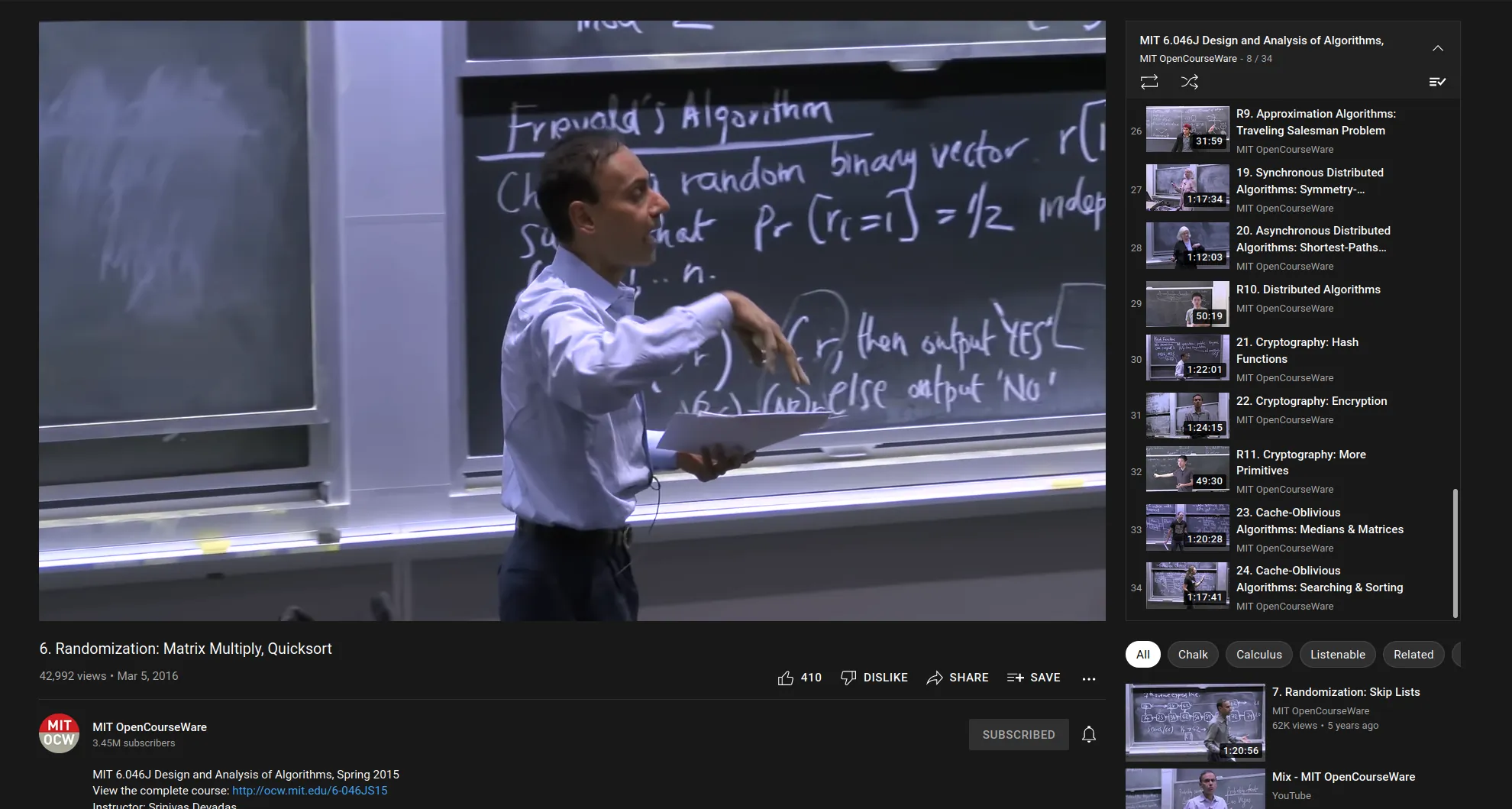Select the Chalk filter chip
Viewport: 1512px width, 809px height.
(1192, 655)
